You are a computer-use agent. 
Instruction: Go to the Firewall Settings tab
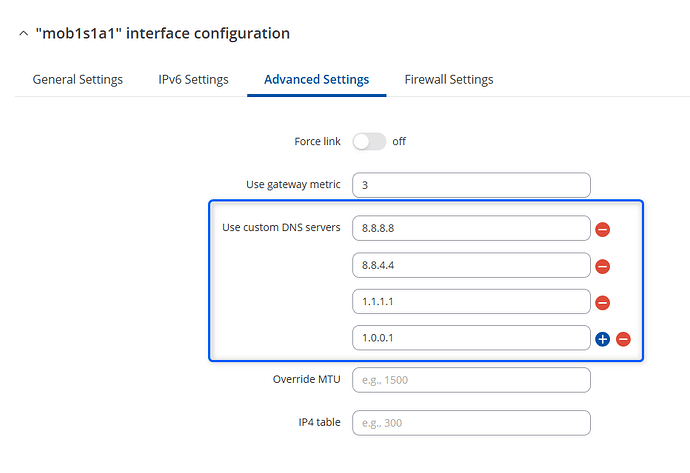pyautogui.click(x=449, y=80)
